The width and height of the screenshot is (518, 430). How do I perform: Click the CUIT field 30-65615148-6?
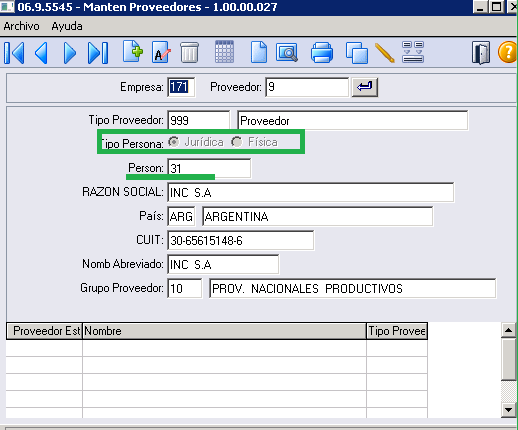pos(240,240)
